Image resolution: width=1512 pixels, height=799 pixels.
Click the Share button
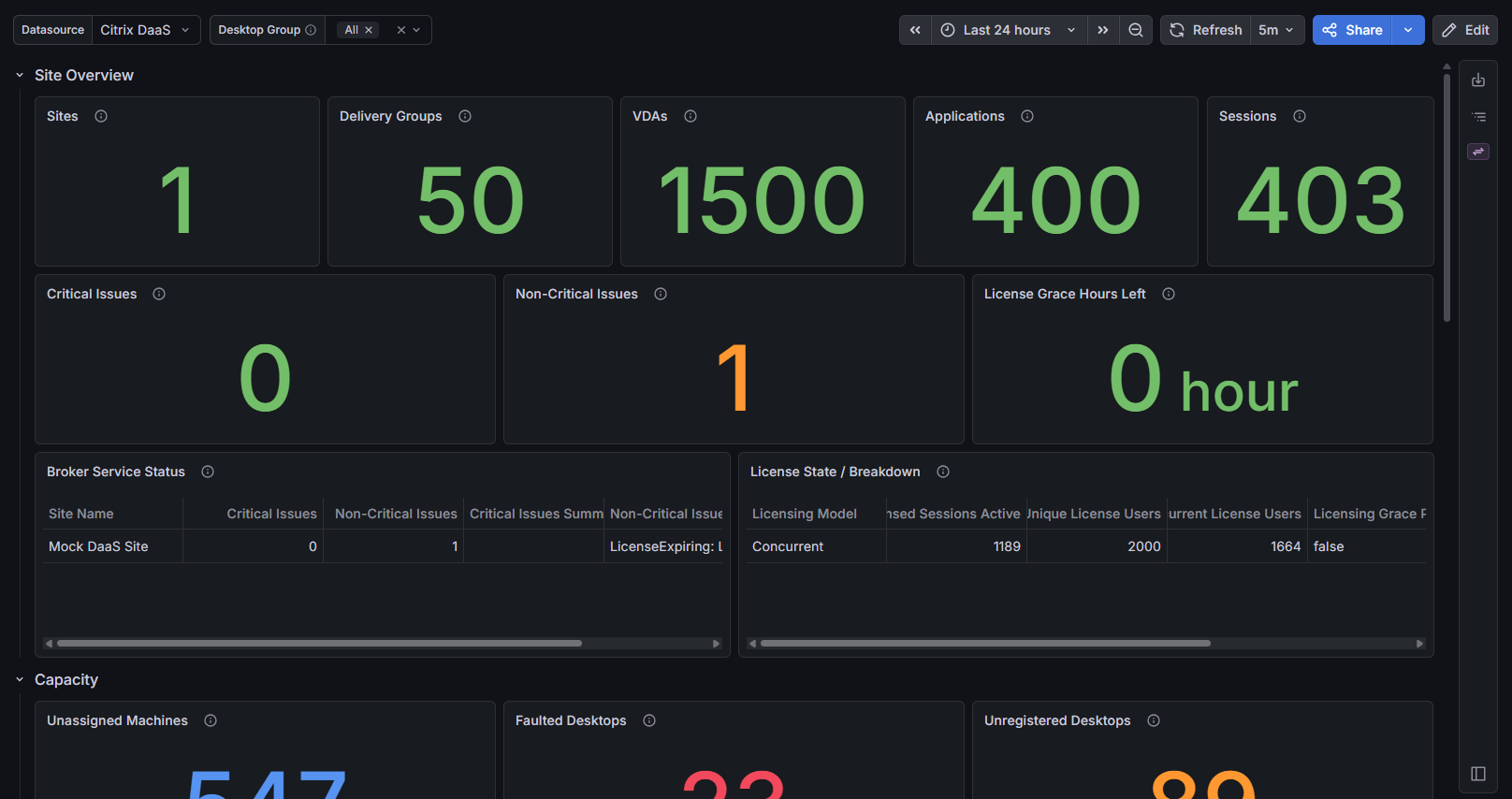click(1352, 30)
